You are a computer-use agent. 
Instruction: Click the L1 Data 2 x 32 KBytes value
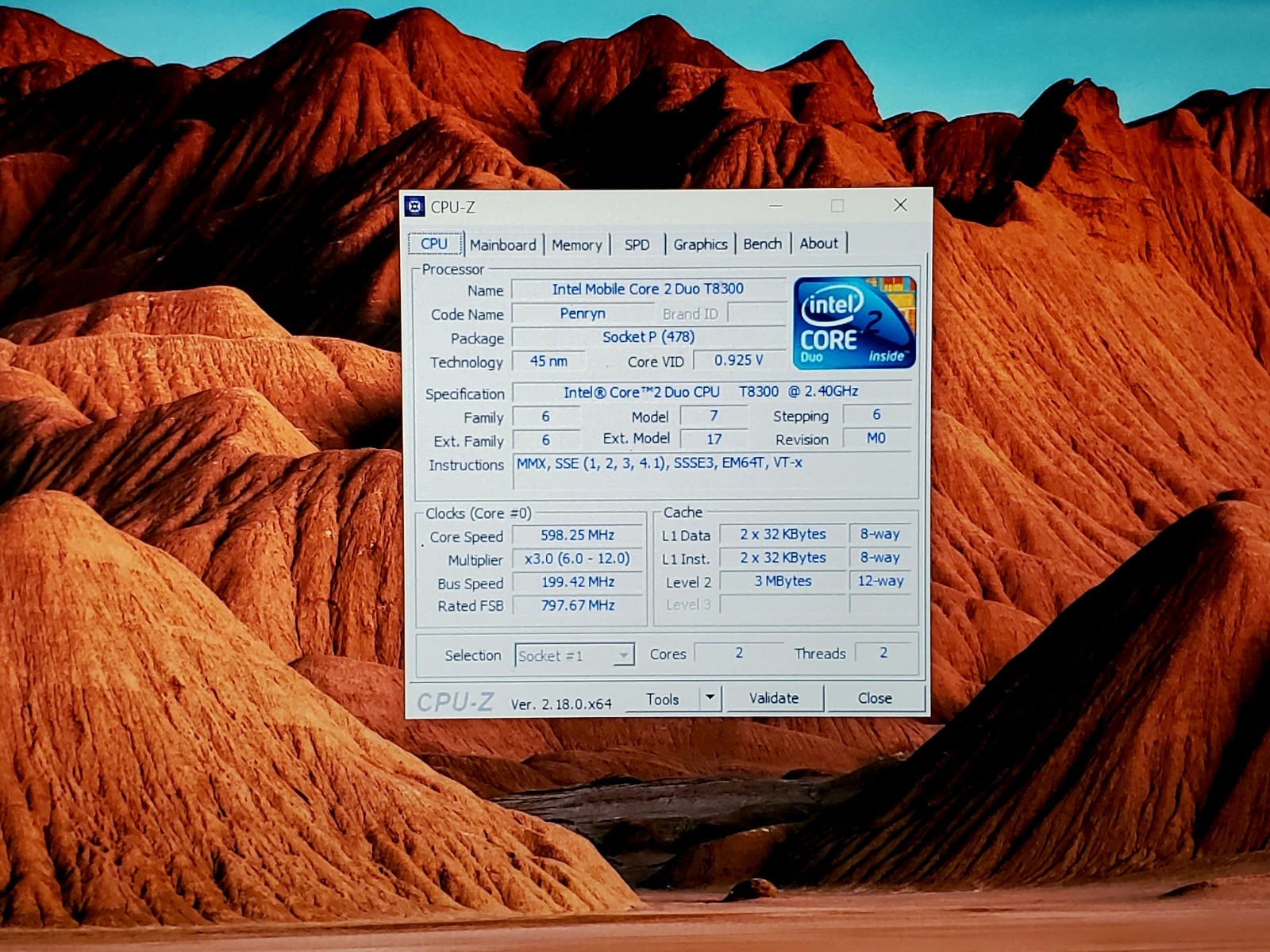click(783, 535)
